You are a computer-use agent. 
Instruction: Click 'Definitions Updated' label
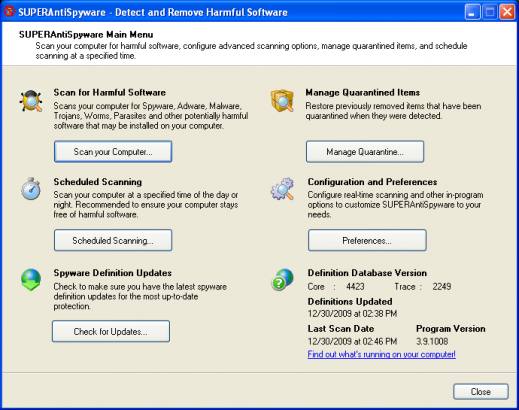click(x=350, y=301)
